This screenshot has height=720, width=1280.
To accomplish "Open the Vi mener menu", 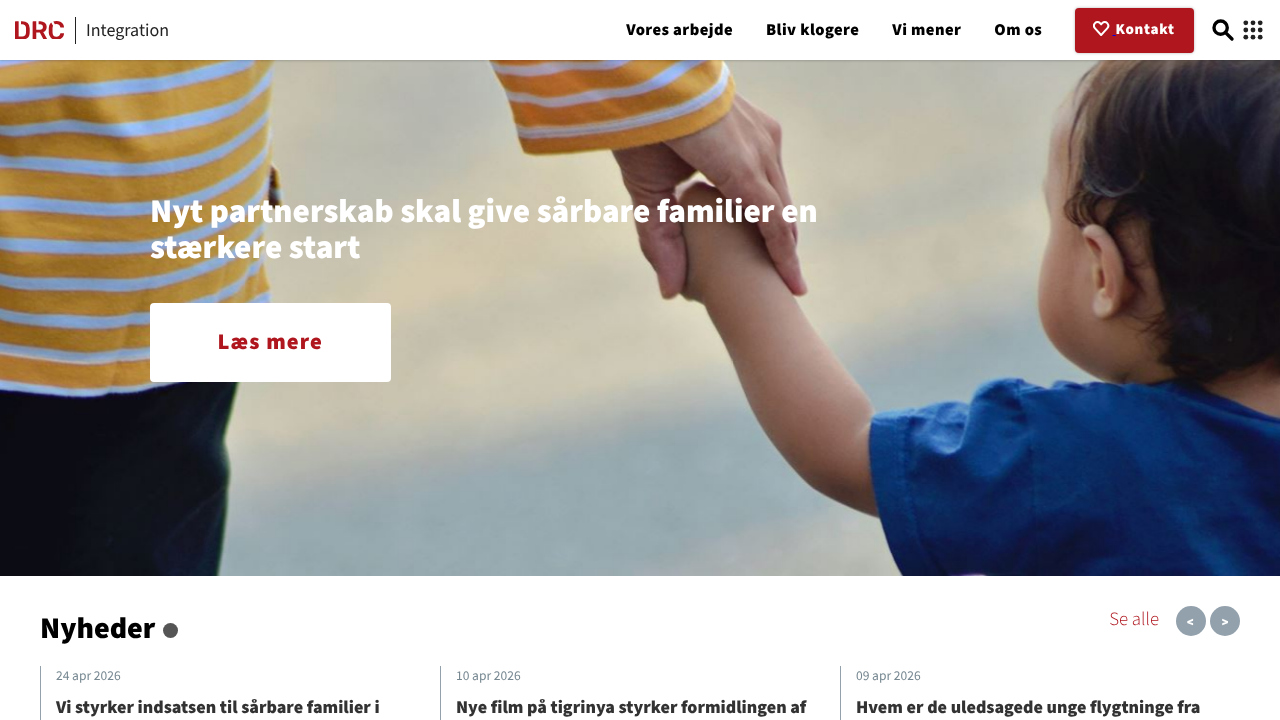I will 926,30.
